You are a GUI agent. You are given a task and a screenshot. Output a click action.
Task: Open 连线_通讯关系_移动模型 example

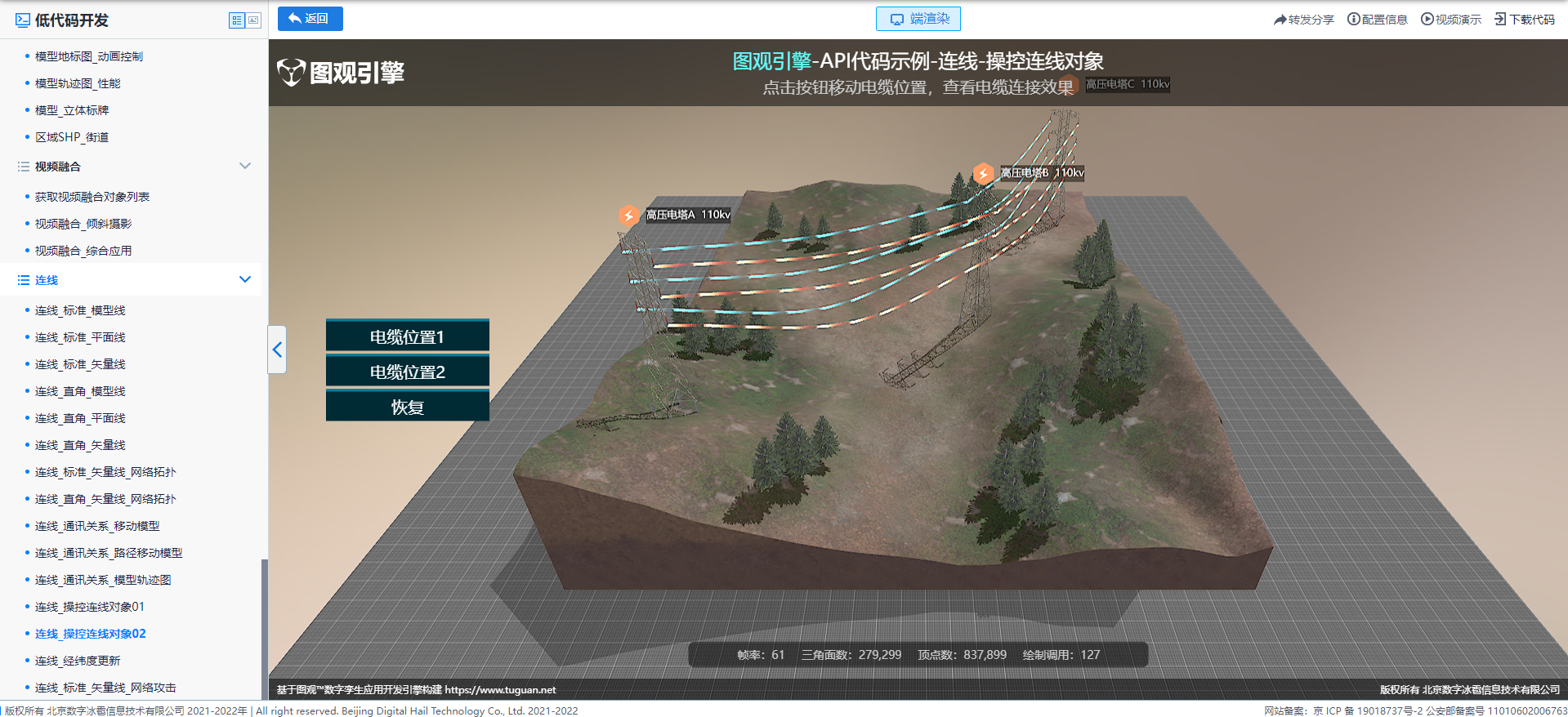(97, 526)
